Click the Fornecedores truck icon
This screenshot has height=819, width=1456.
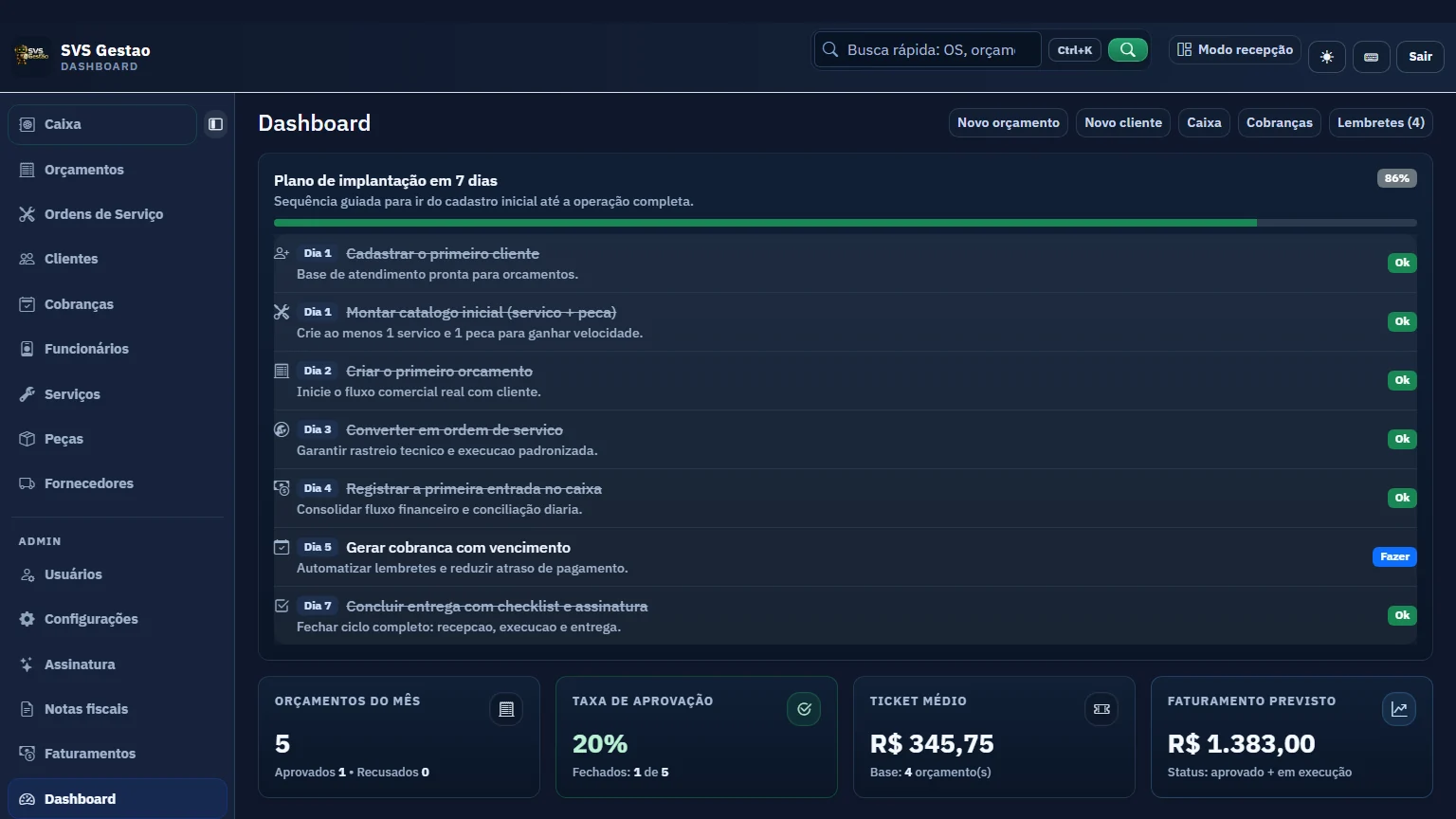(x=27, y=483)
